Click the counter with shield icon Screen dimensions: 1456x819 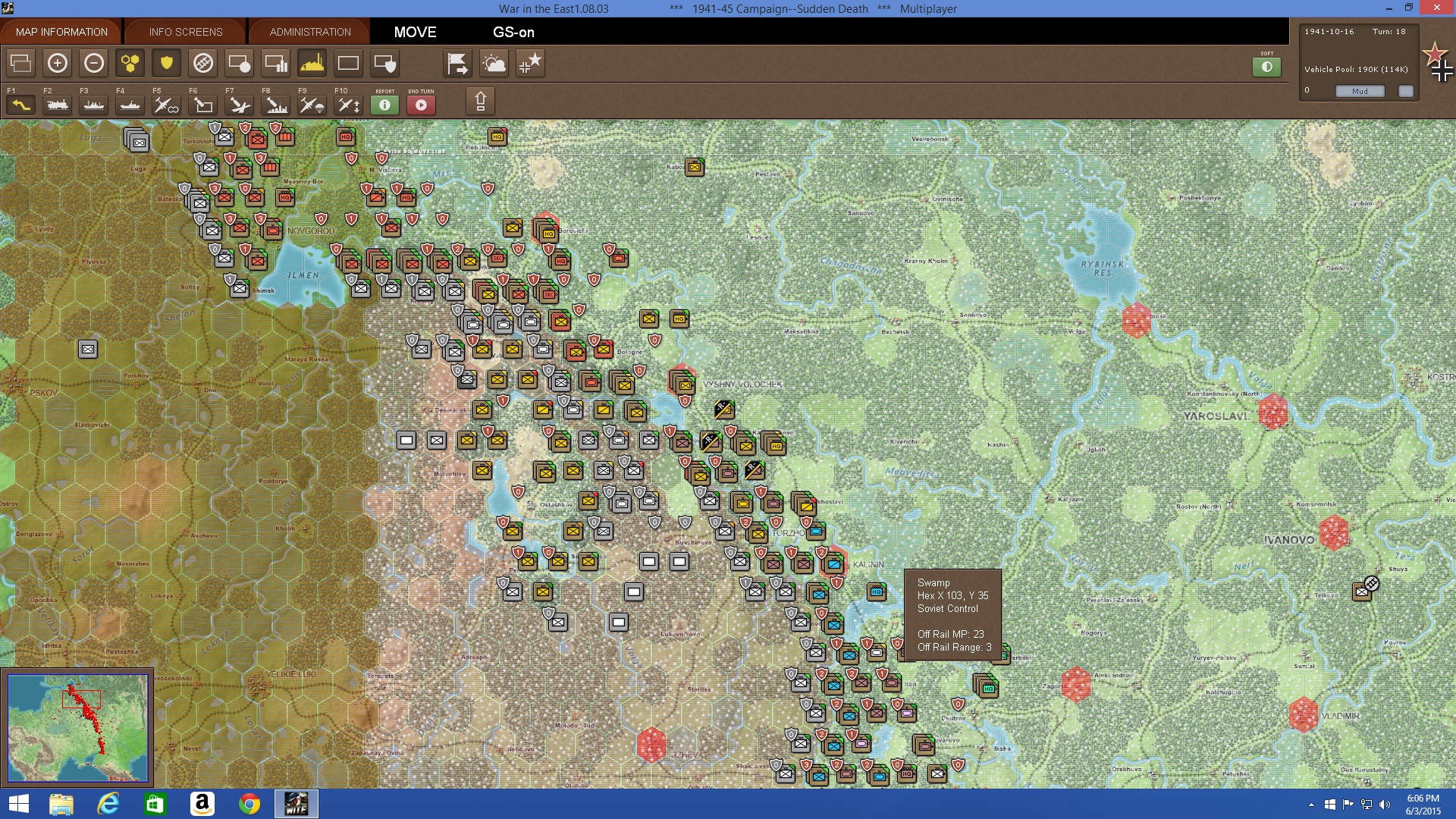tap(385, 63)
